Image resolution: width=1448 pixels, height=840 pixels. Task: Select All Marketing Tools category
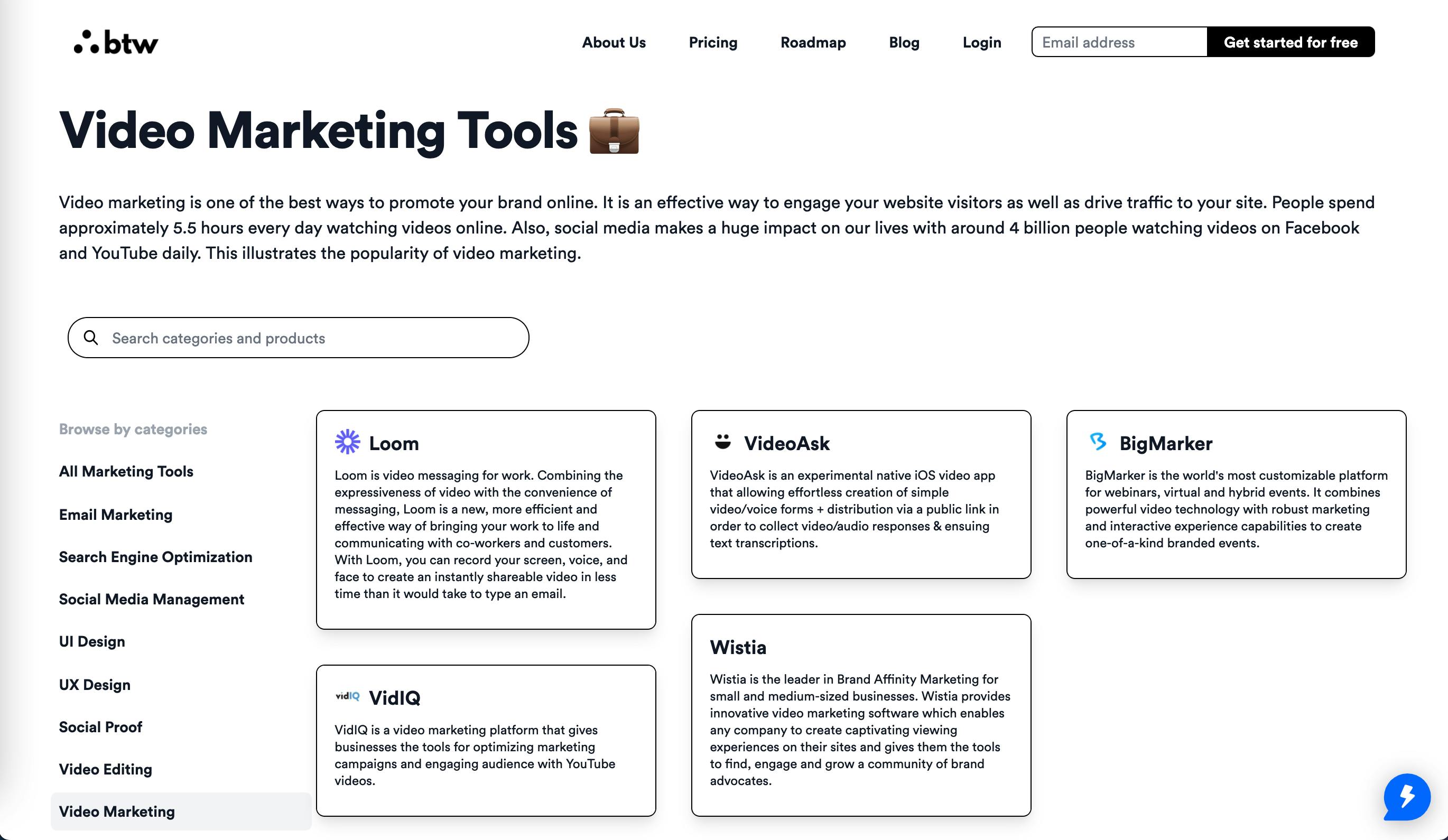126,471
